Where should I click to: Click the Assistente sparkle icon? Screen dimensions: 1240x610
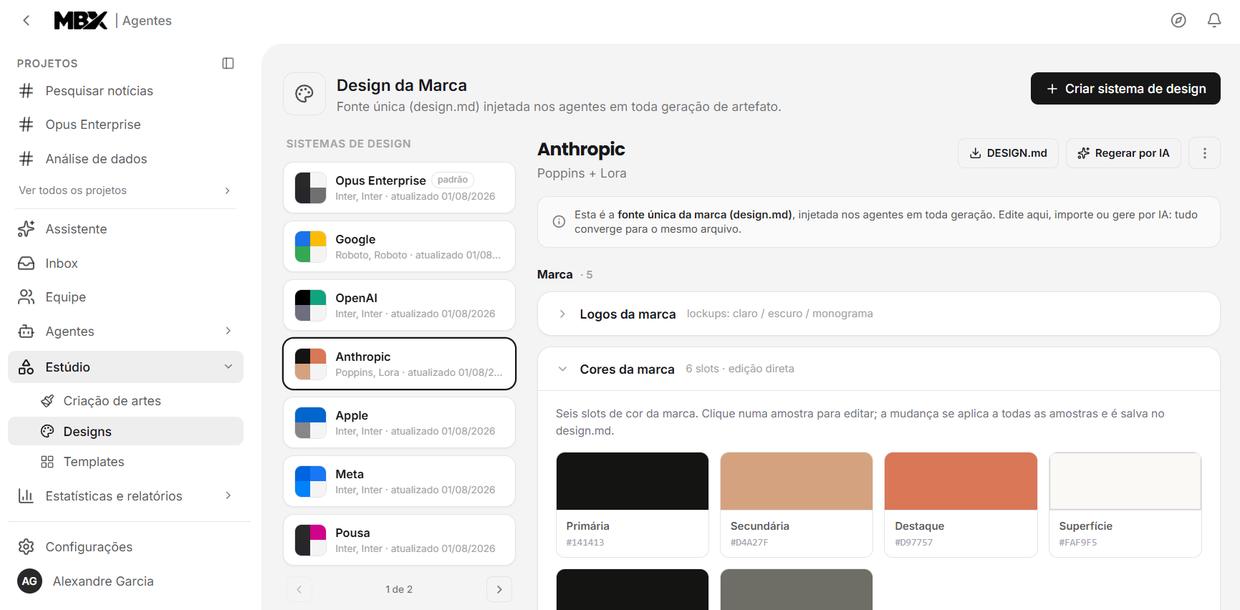27,229
